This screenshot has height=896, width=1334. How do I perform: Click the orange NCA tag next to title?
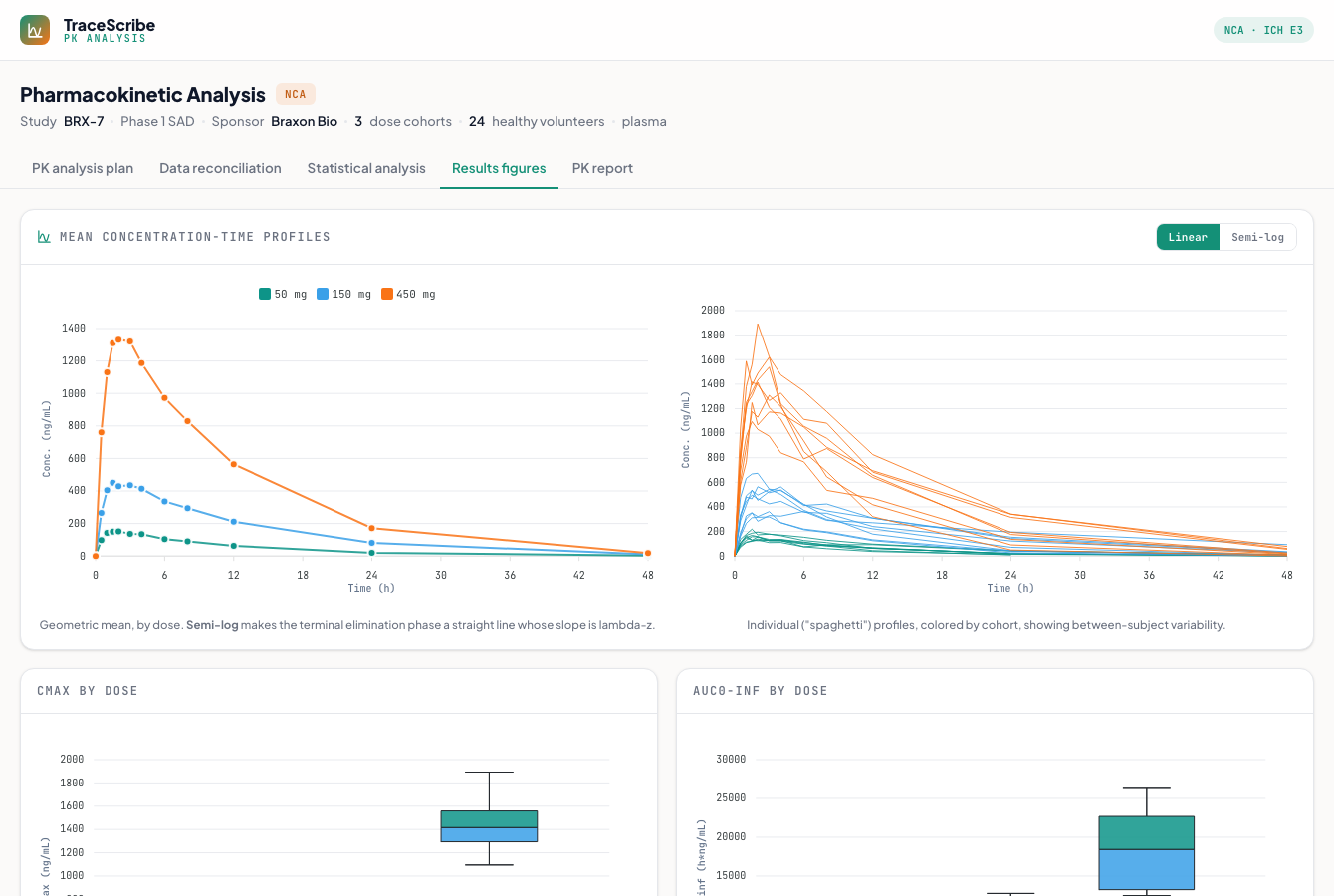[296, 94]
